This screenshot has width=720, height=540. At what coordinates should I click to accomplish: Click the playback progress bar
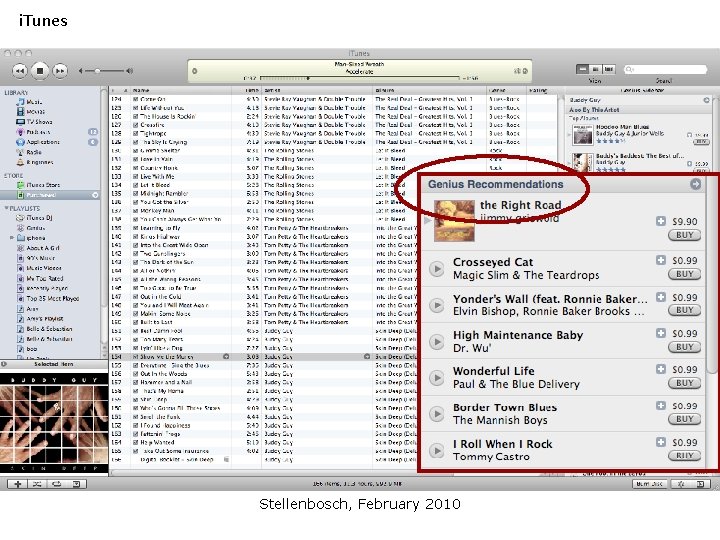[x=360, y=79]
